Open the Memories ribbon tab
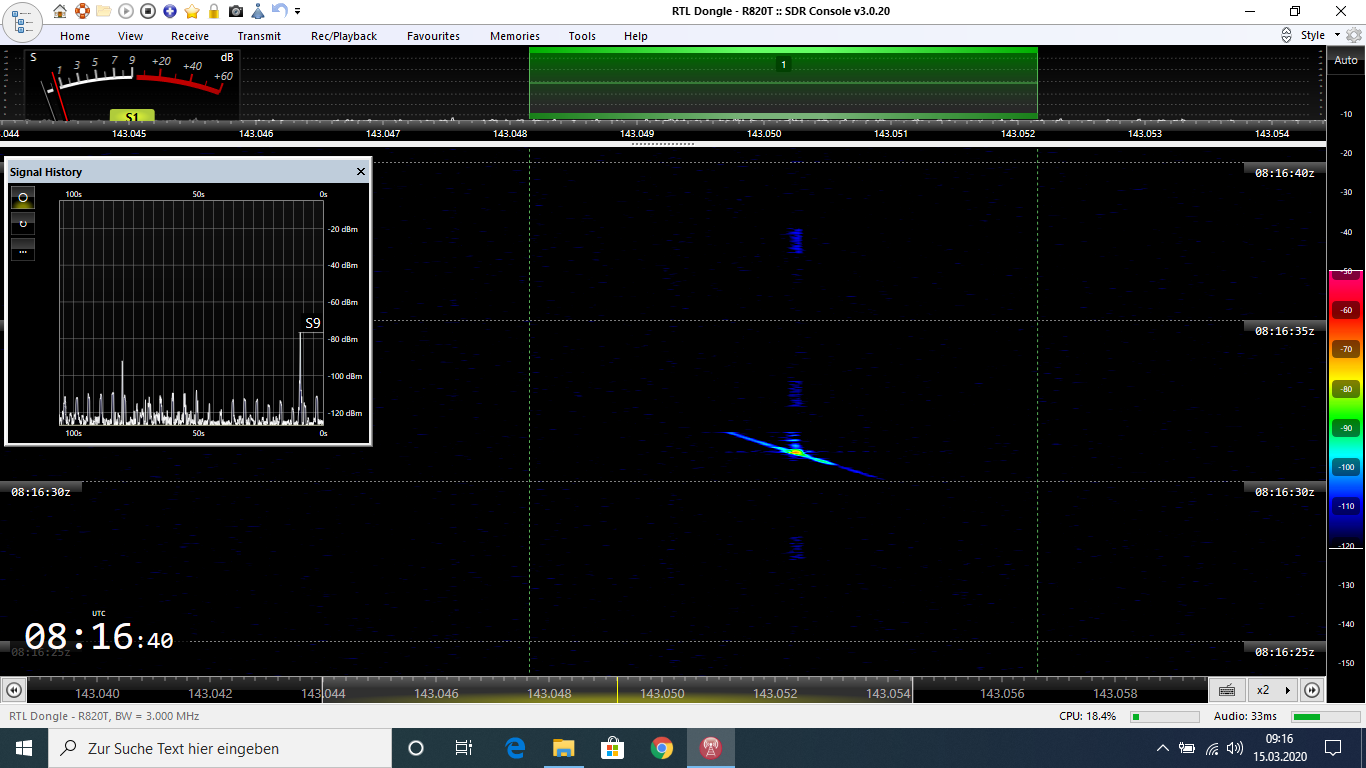 tap(515, 36)
